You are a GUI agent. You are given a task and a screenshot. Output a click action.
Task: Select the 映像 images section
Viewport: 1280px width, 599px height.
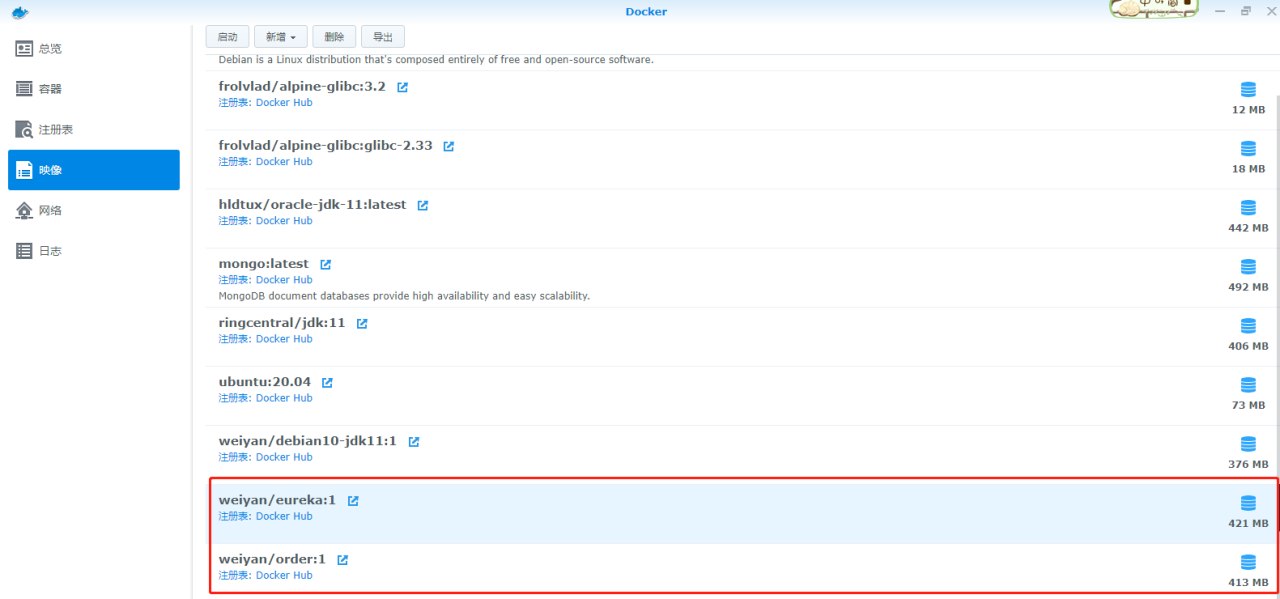pos(94,170)
